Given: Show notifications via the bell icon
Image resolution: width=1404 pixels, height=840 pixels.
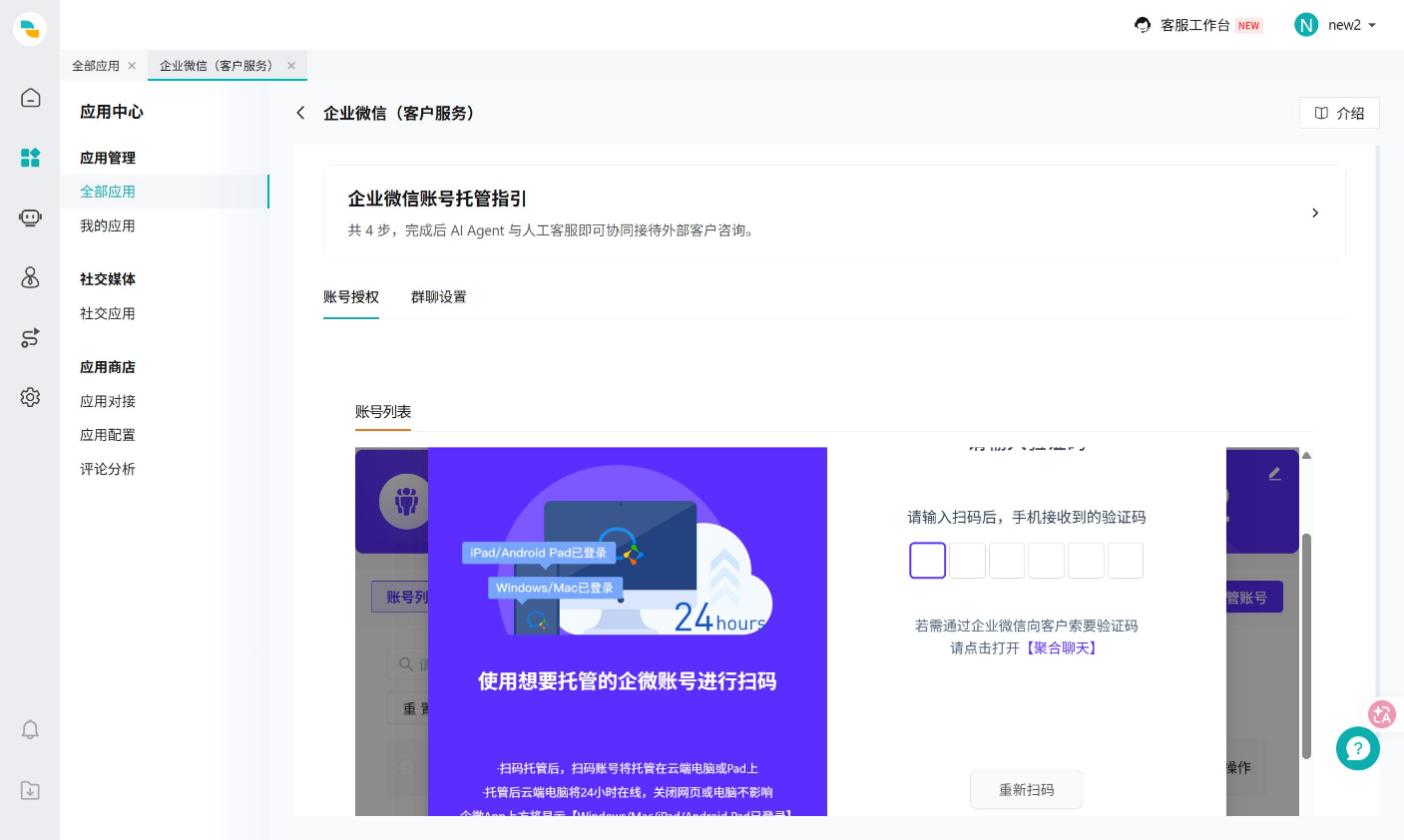Looking at the screenshot, I should coord(30,729).
